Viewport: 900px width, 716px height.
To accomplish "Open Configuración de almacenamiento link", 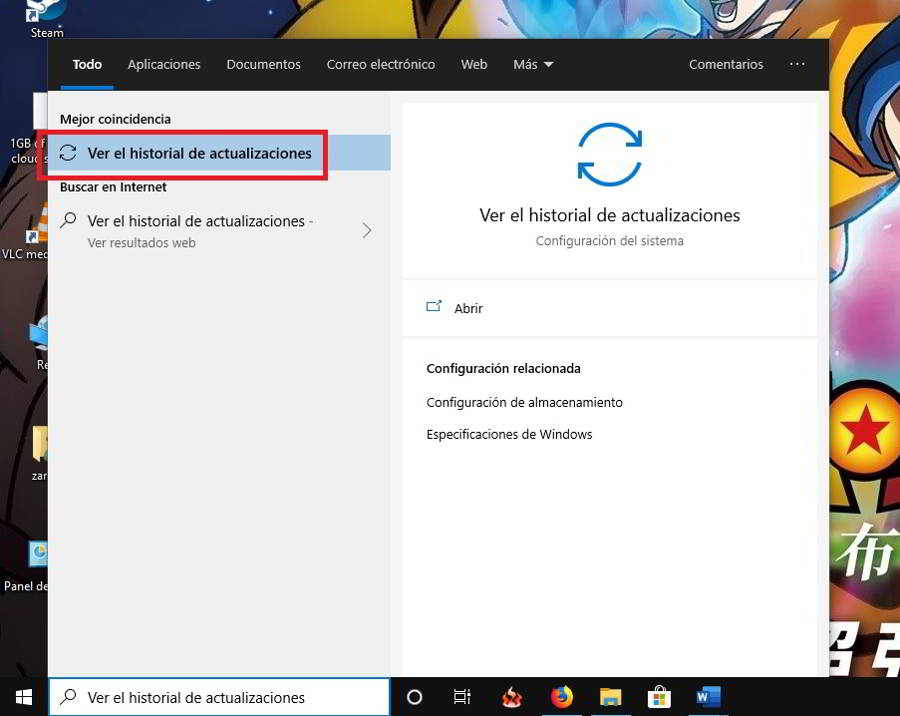I will click(524, 402).
